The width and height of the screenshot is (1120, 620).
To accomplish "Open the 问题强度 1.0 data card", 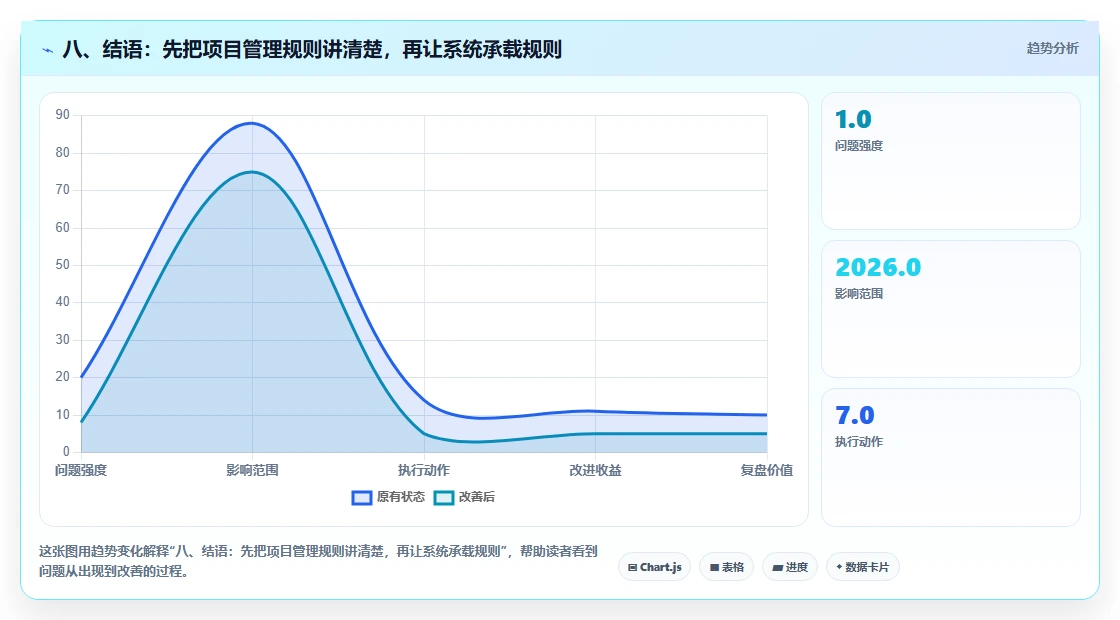I will [951, 161].
